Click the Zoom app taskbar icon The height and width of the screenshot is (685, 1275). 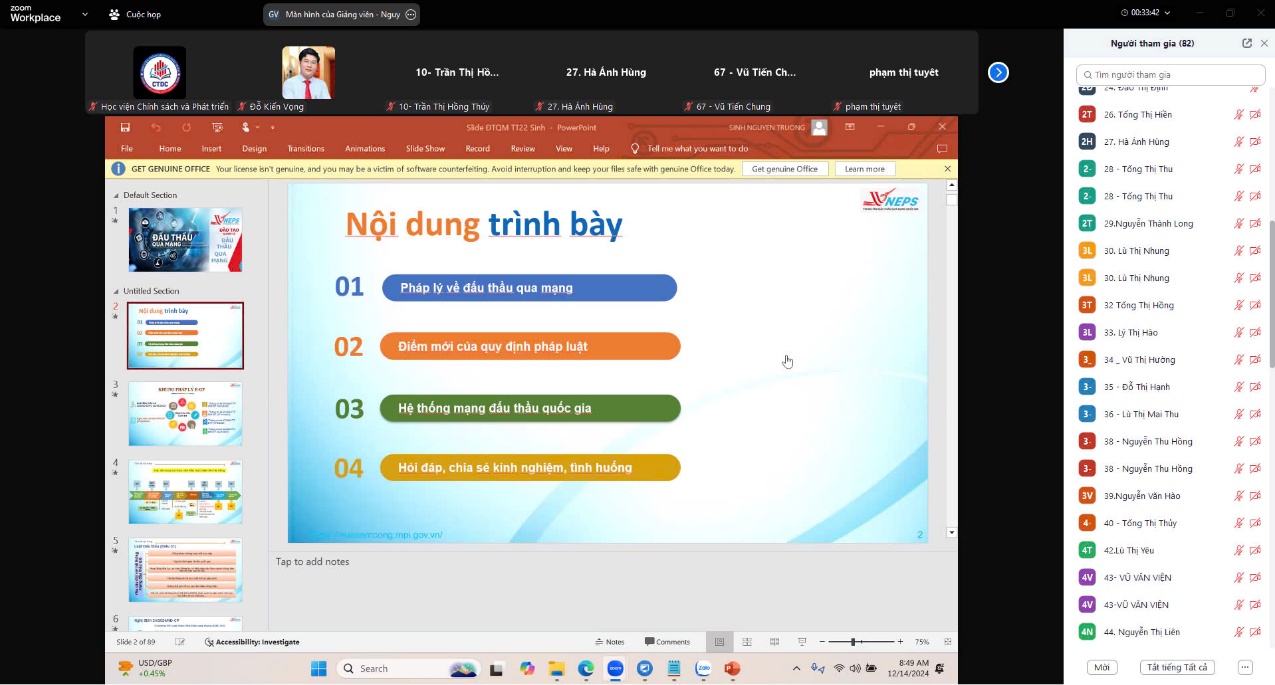[x=615, y=668]
